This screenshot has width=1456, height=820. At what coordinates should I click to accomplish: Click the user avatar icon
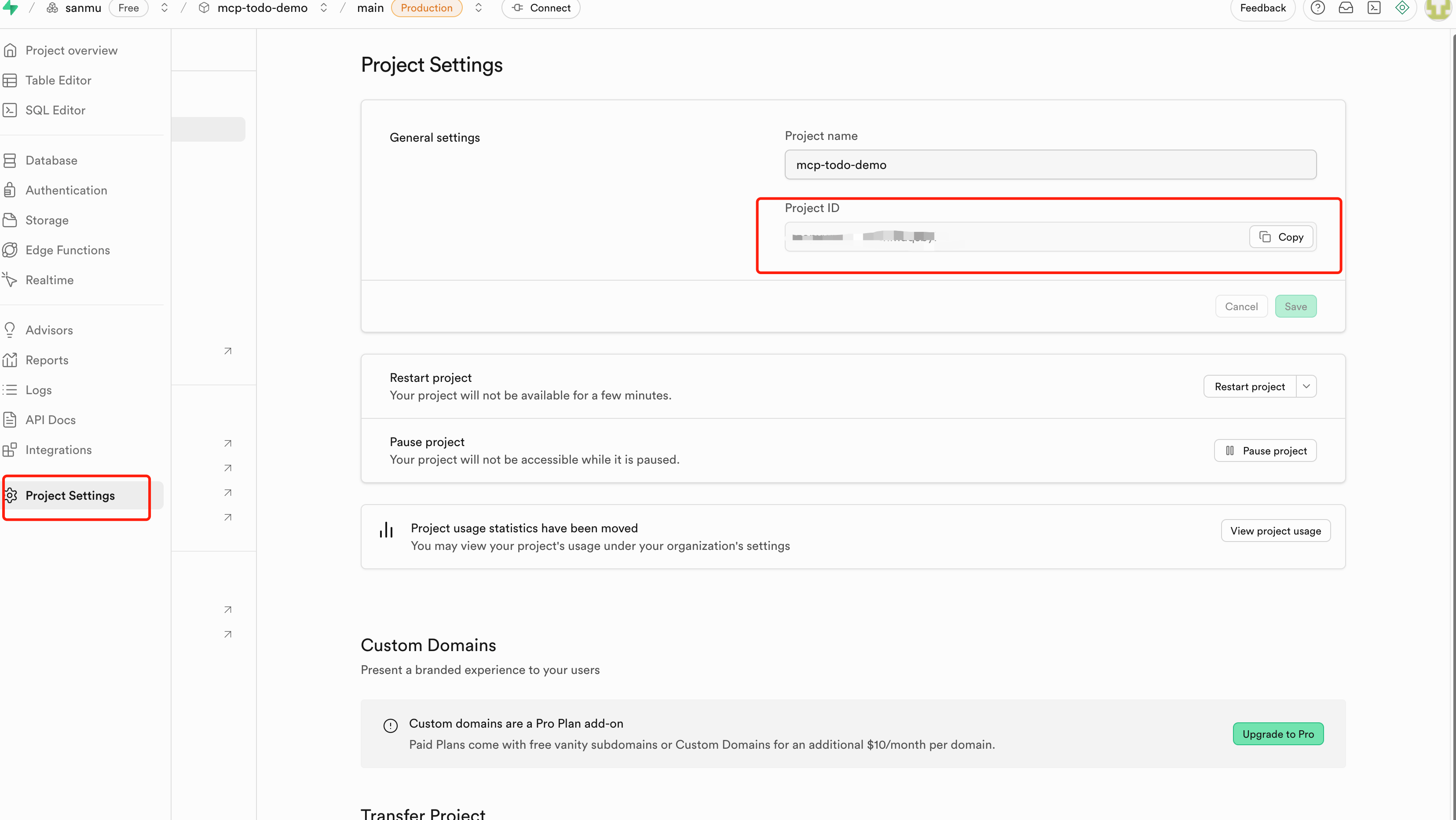coord(1438,8)
